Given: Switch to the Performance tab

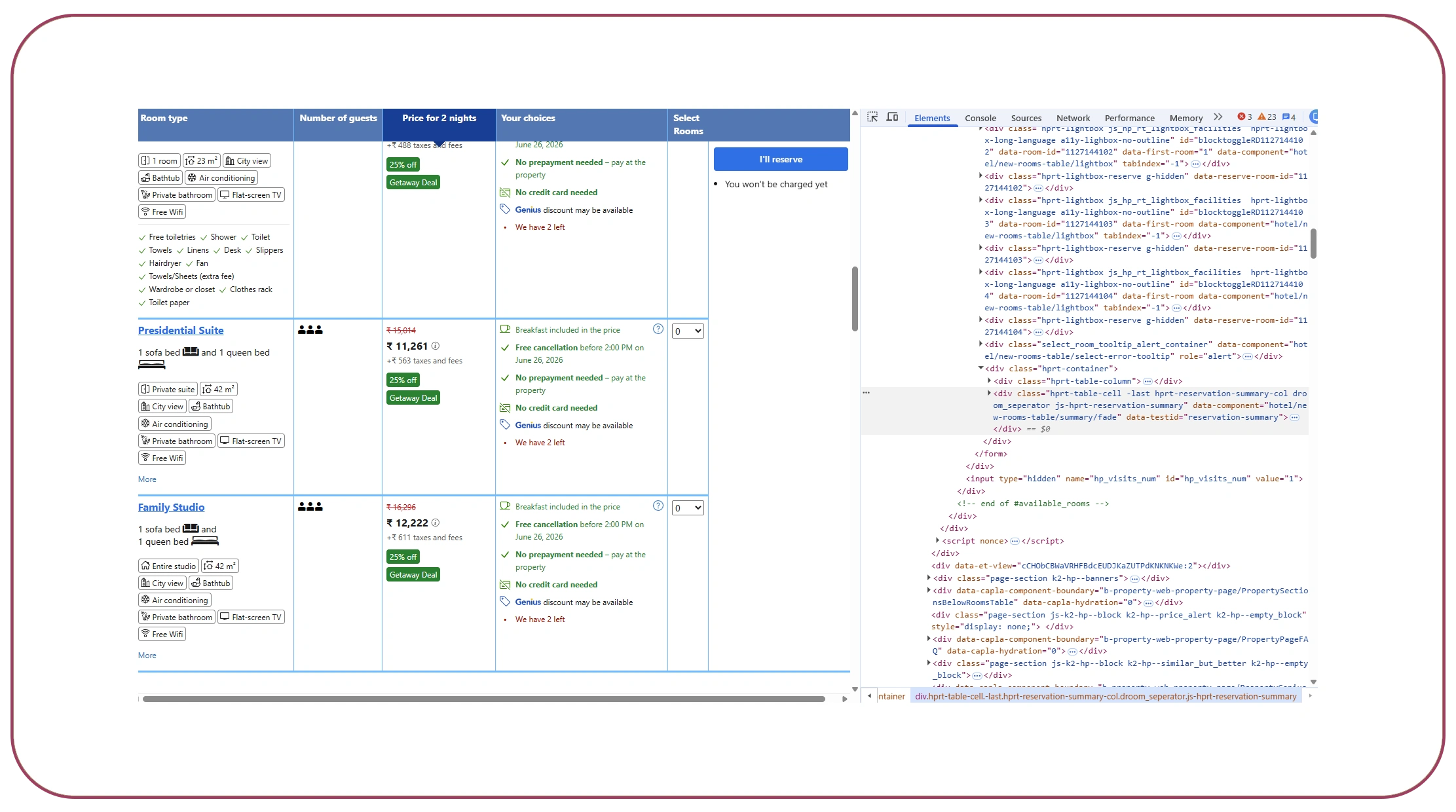Looking at the screenshot, I should (x=1129, y=118).
